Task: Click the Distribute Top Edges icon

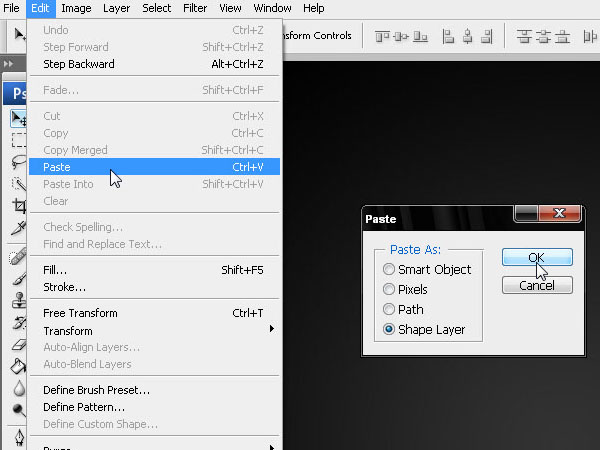Action: [524, 37]
